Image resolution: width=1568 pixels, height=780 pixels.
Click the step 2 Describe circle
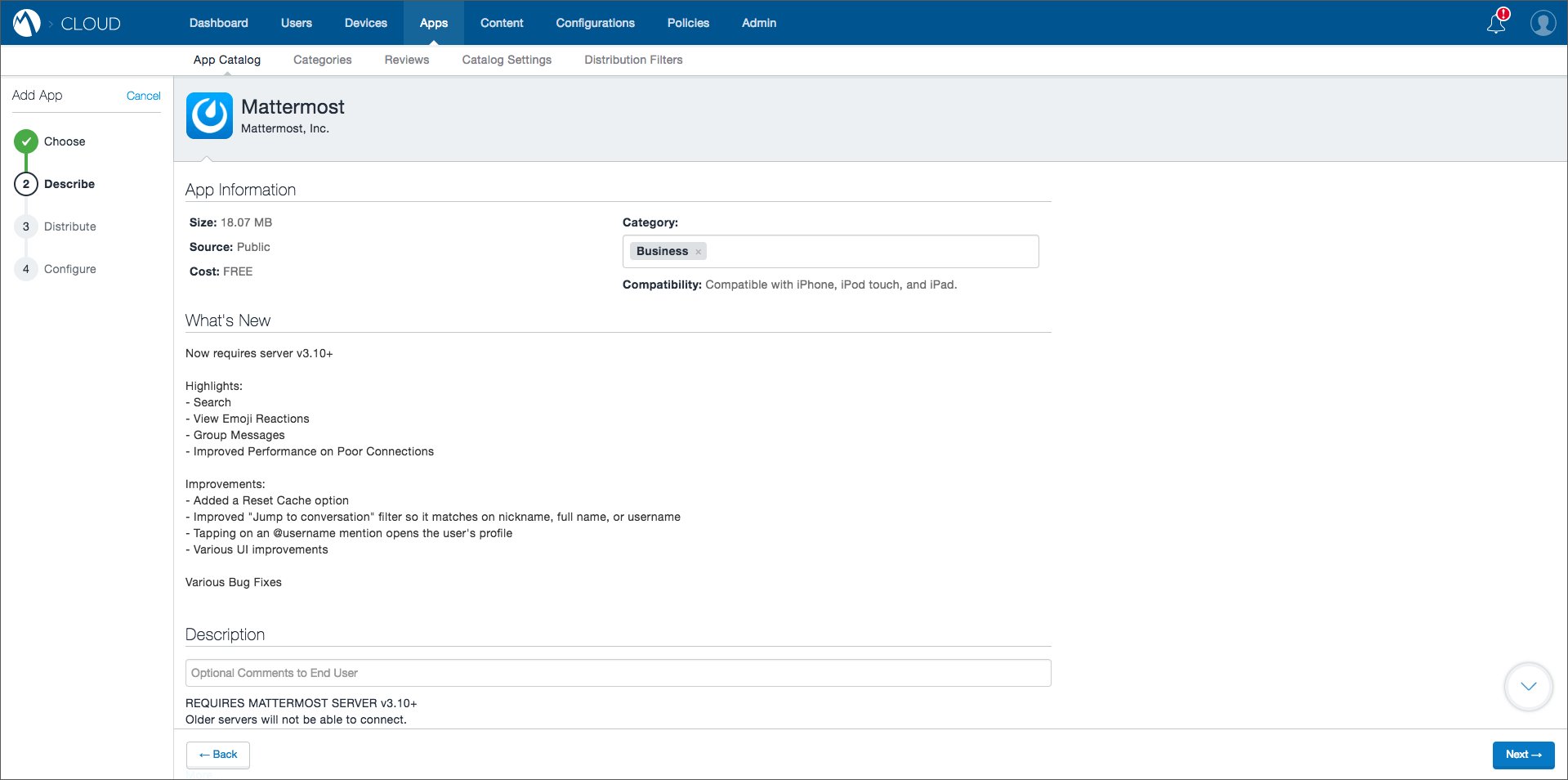pos(26,184)
